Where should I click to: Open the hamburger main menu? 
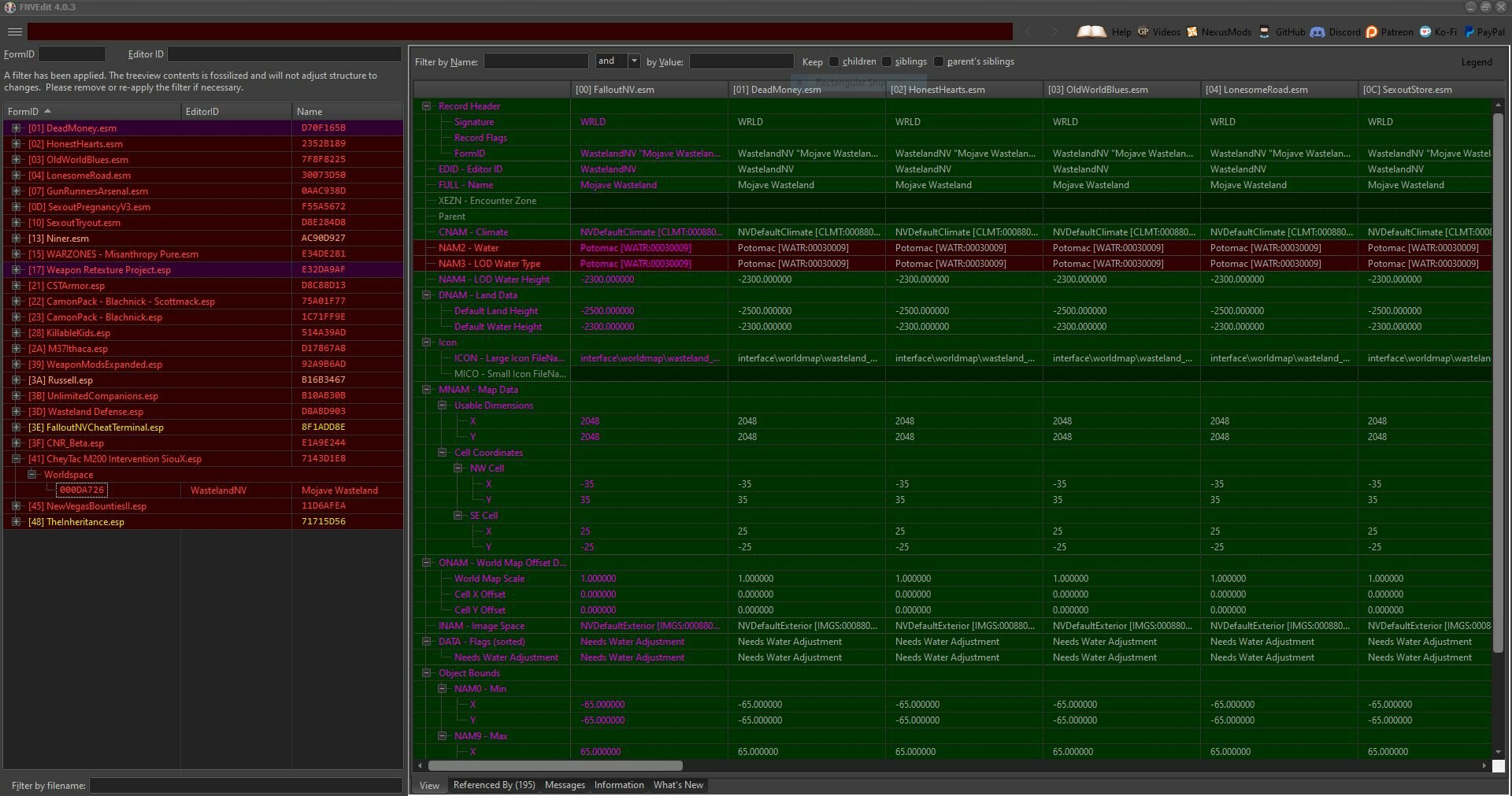click(x=14, y=31)
